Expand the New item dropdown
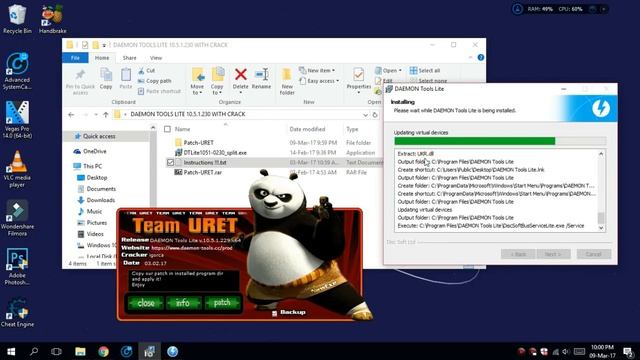The width and height of the screenshot is (640, 360). tap(317, 71)
